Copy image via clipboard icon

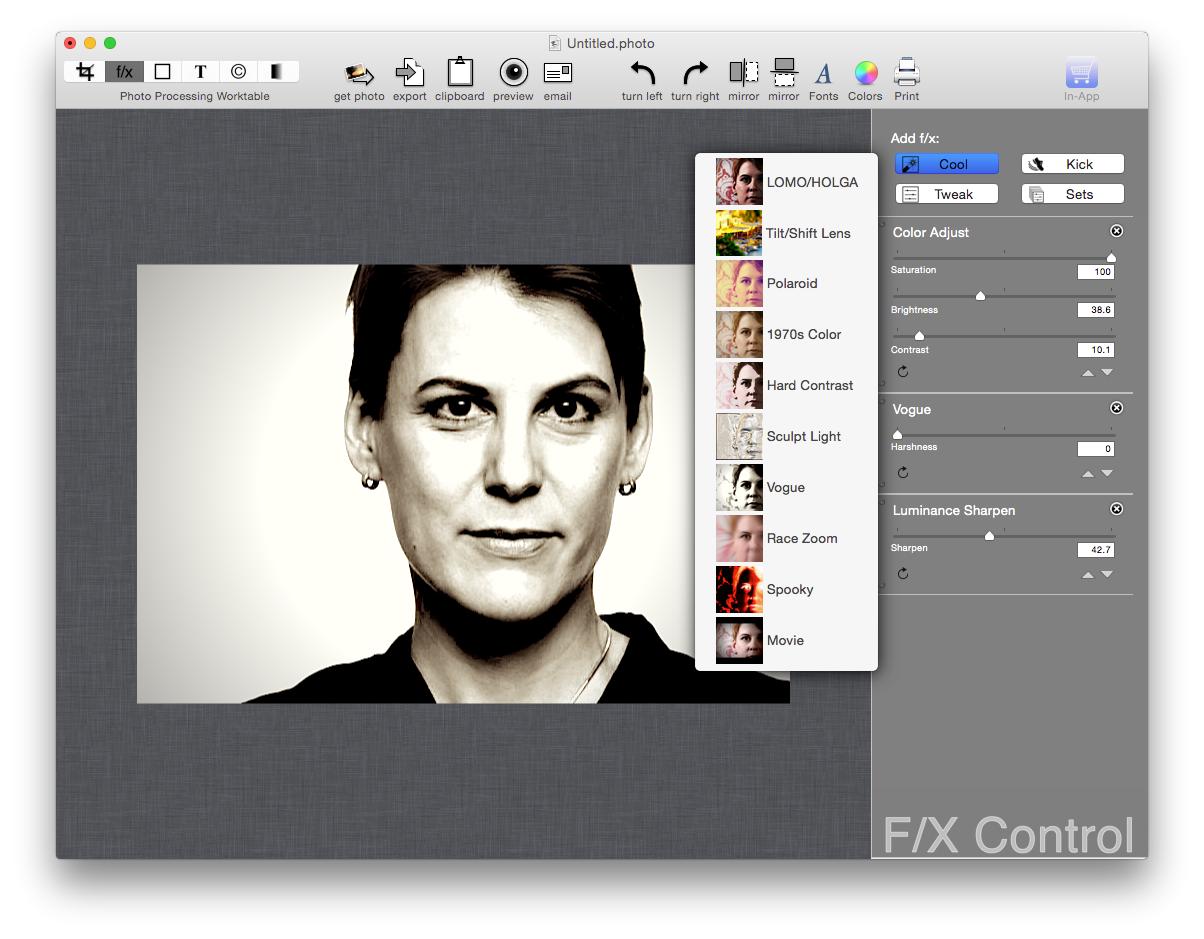coord(460,72)
